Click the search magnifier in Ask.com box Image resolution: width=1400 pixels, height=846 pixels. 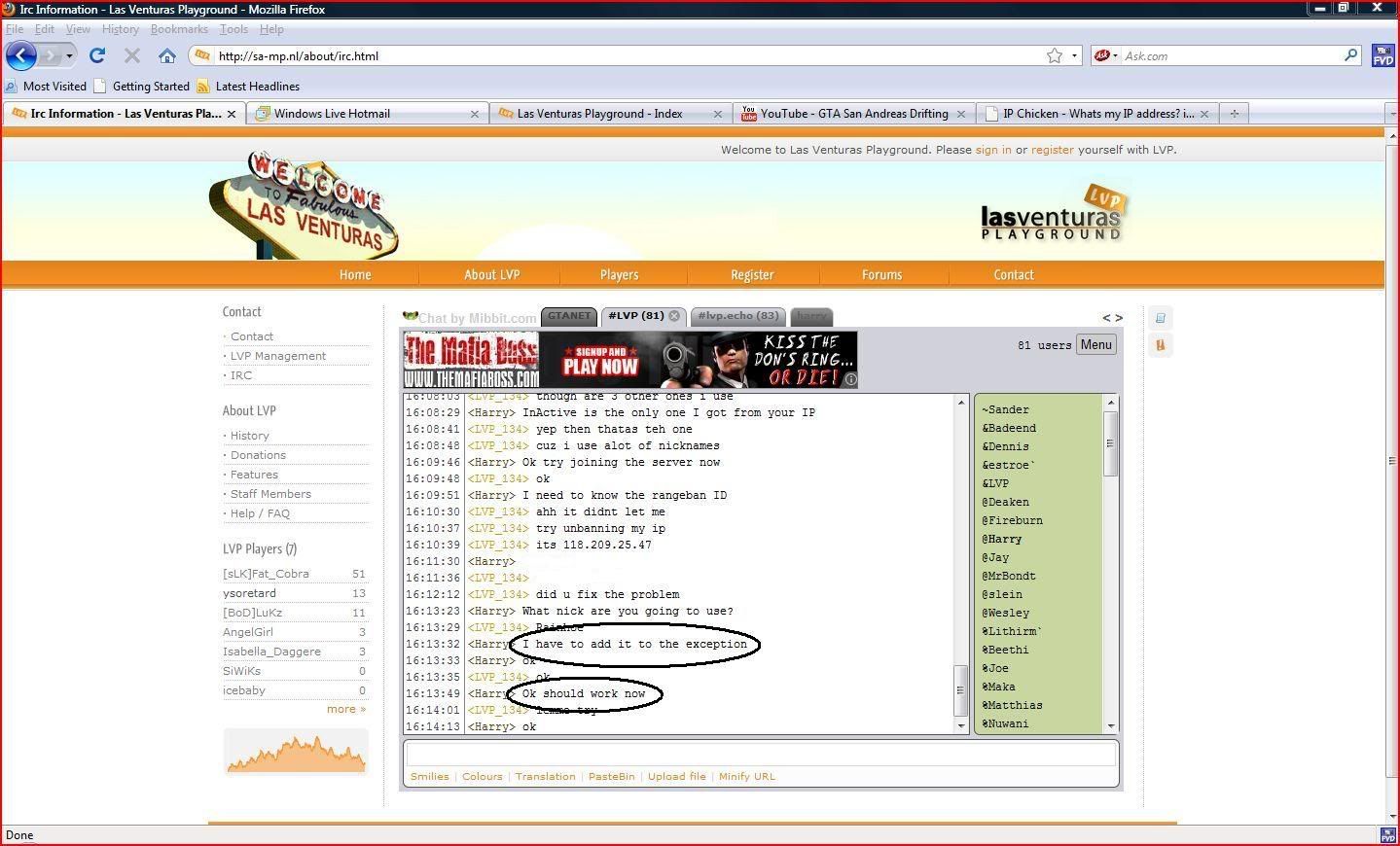tap(1351, 55)
